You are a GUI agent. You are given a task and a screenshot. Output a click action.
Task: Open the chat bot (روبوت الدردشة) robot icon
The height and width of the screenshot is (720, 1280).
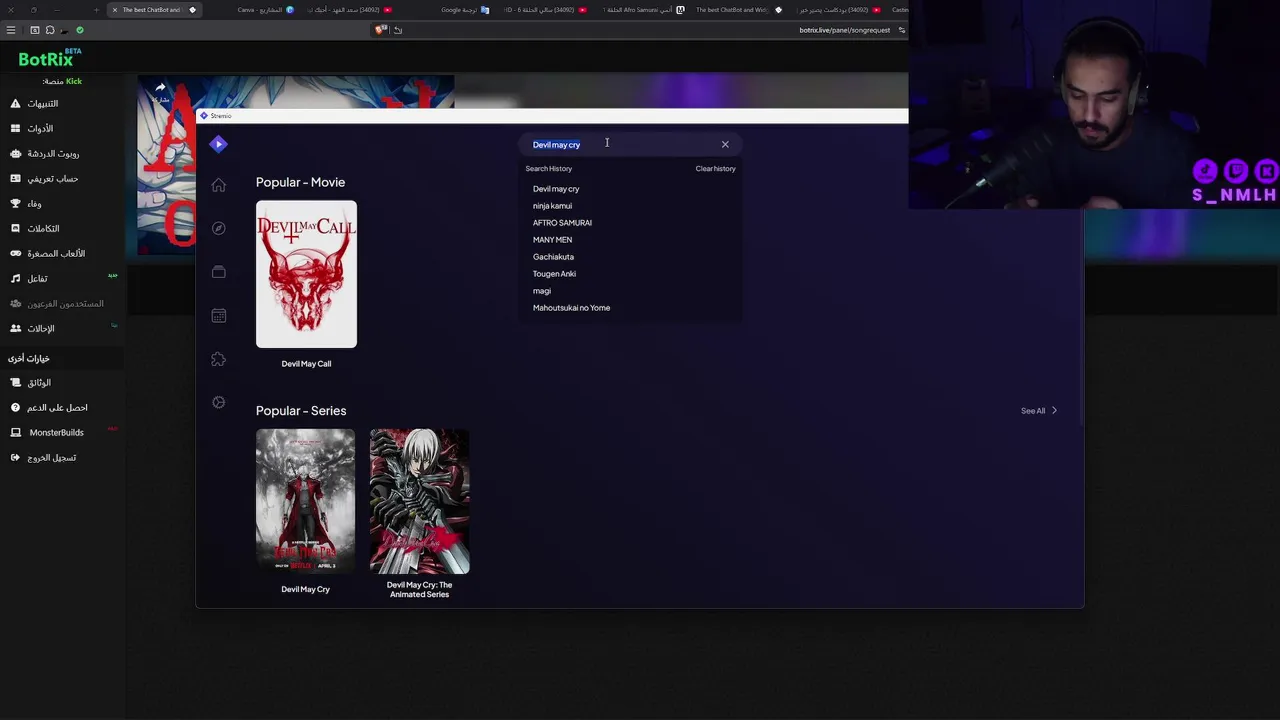[x=15, y=153]
